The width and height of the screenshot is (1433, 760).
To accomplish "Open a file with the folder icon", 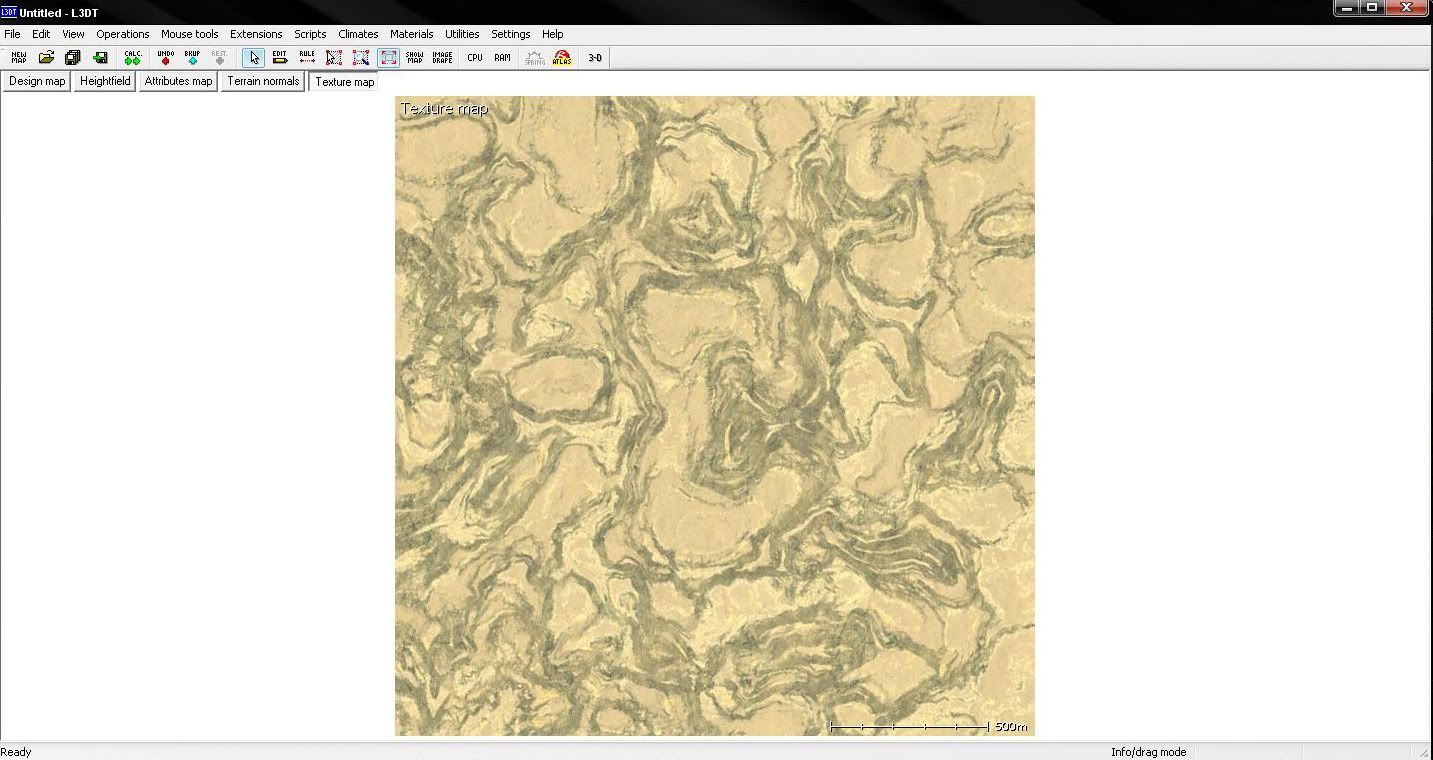I will click(x=46, y=58).
